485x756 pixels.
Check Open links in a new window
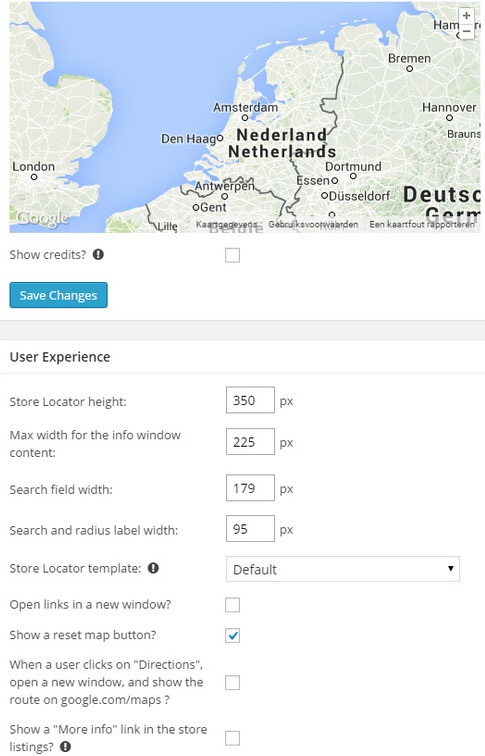(x=232, y=605)
